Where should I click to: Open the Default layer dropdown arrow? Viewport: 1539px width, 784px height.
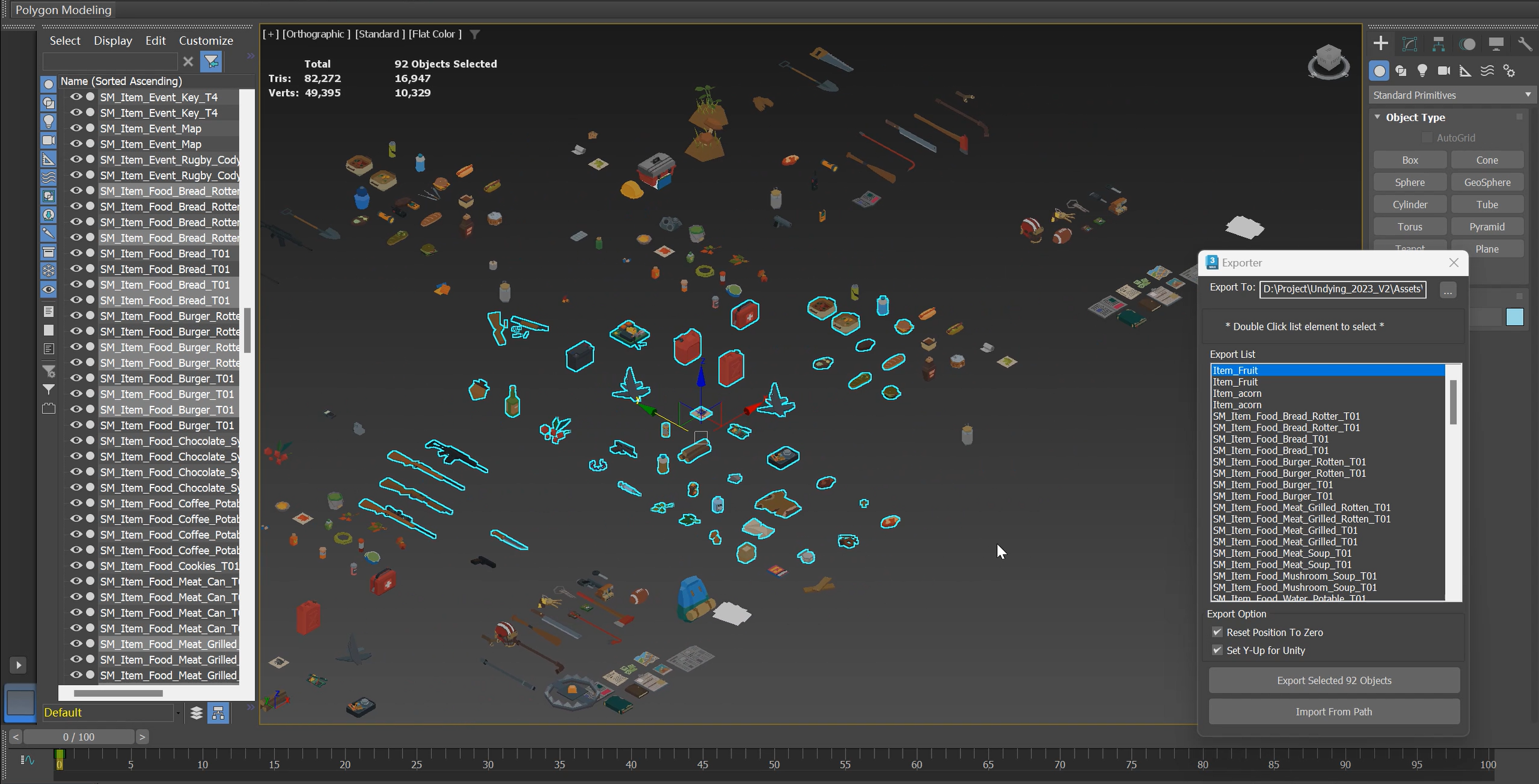[178, 713]
